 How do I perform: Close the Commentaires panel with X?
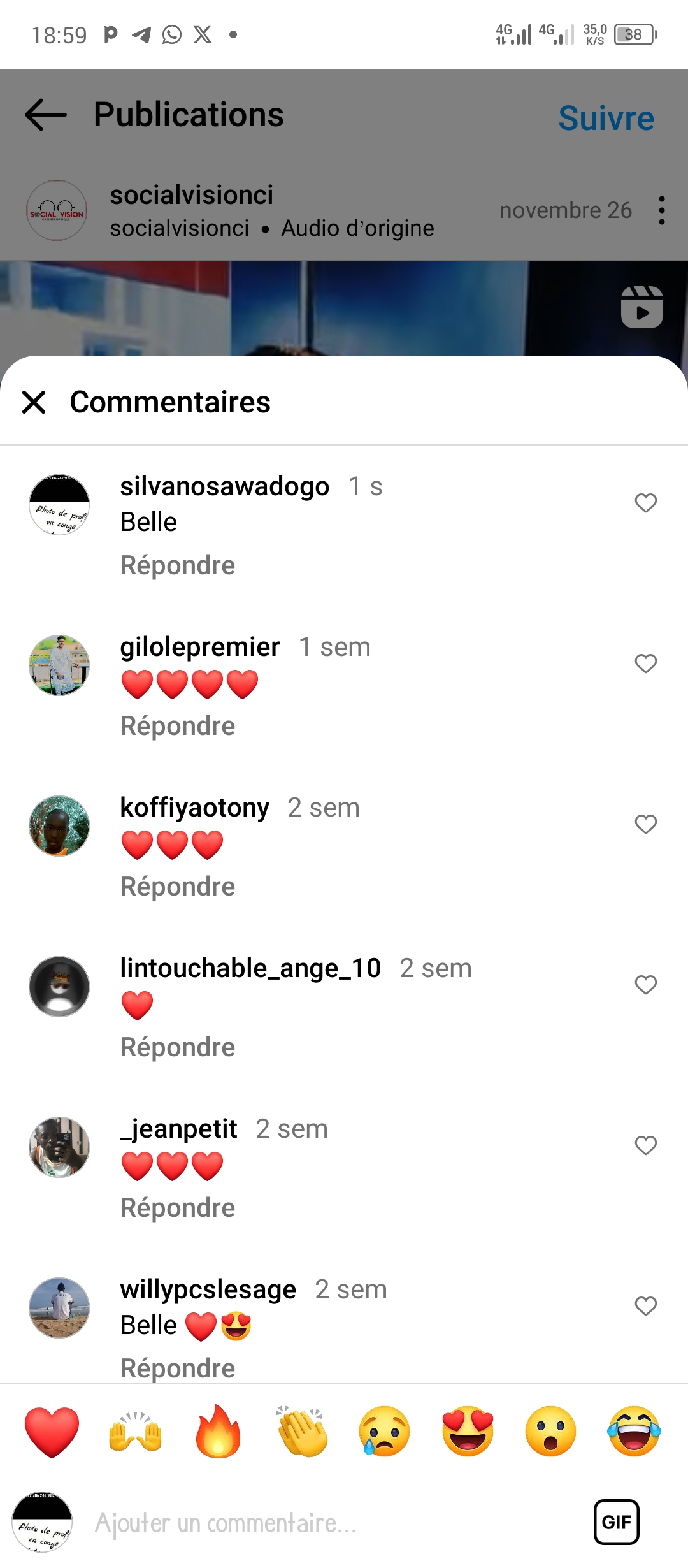34,402
